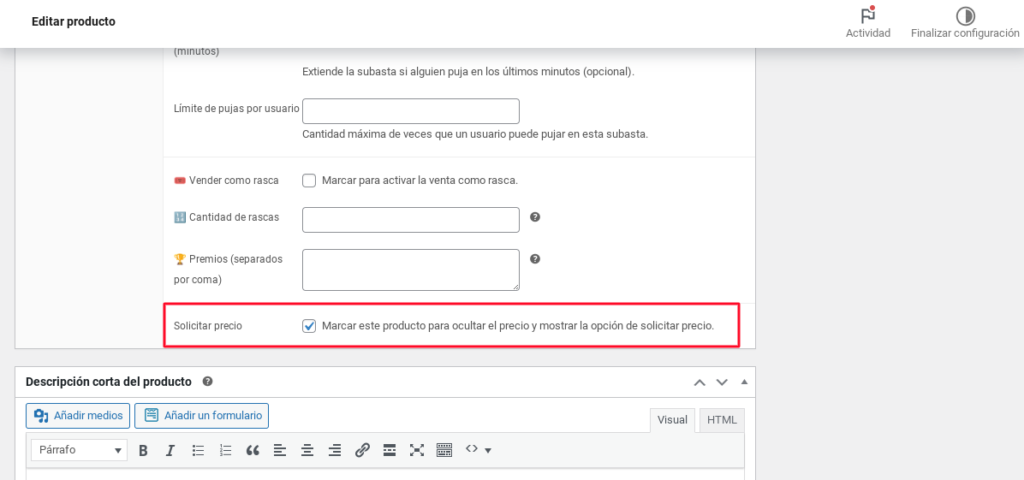
Task: Apply blockquote formatting
Action: [253, 450]
